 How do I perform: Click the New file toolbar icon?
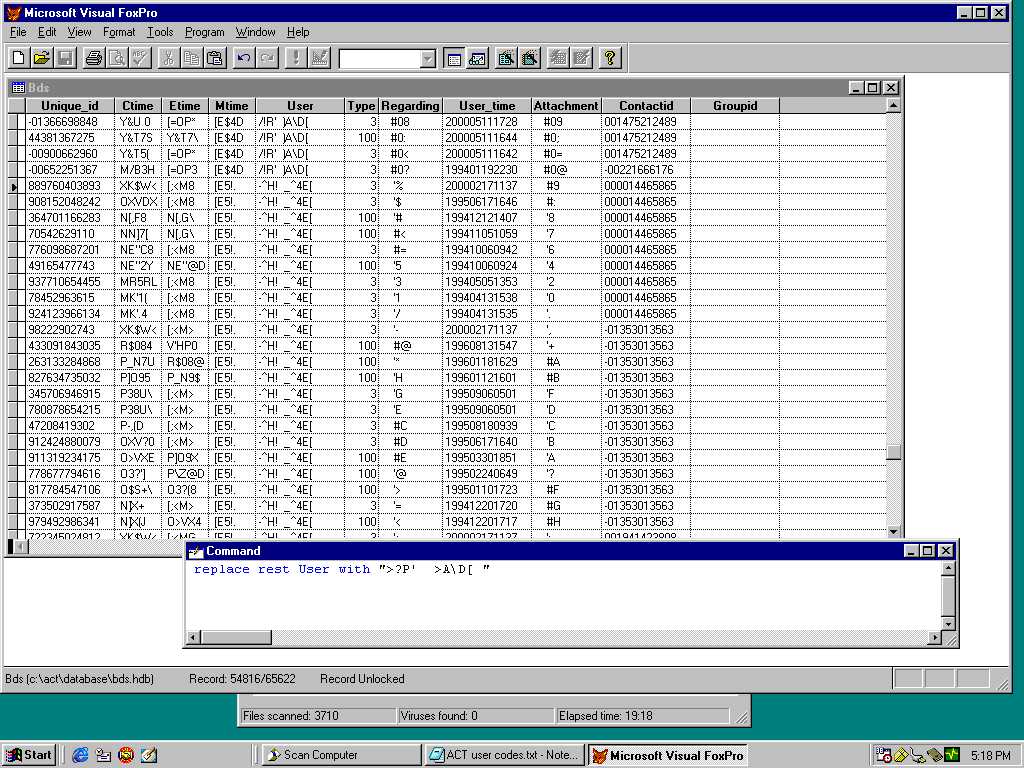click(19, 58)
